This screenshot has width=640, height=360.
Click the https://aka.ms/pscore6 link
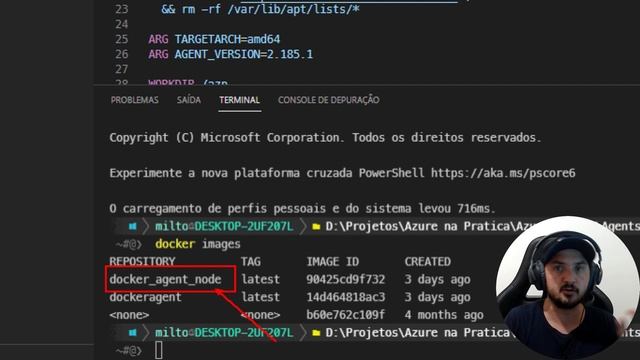pyautogui.click(x=503, y=173)
